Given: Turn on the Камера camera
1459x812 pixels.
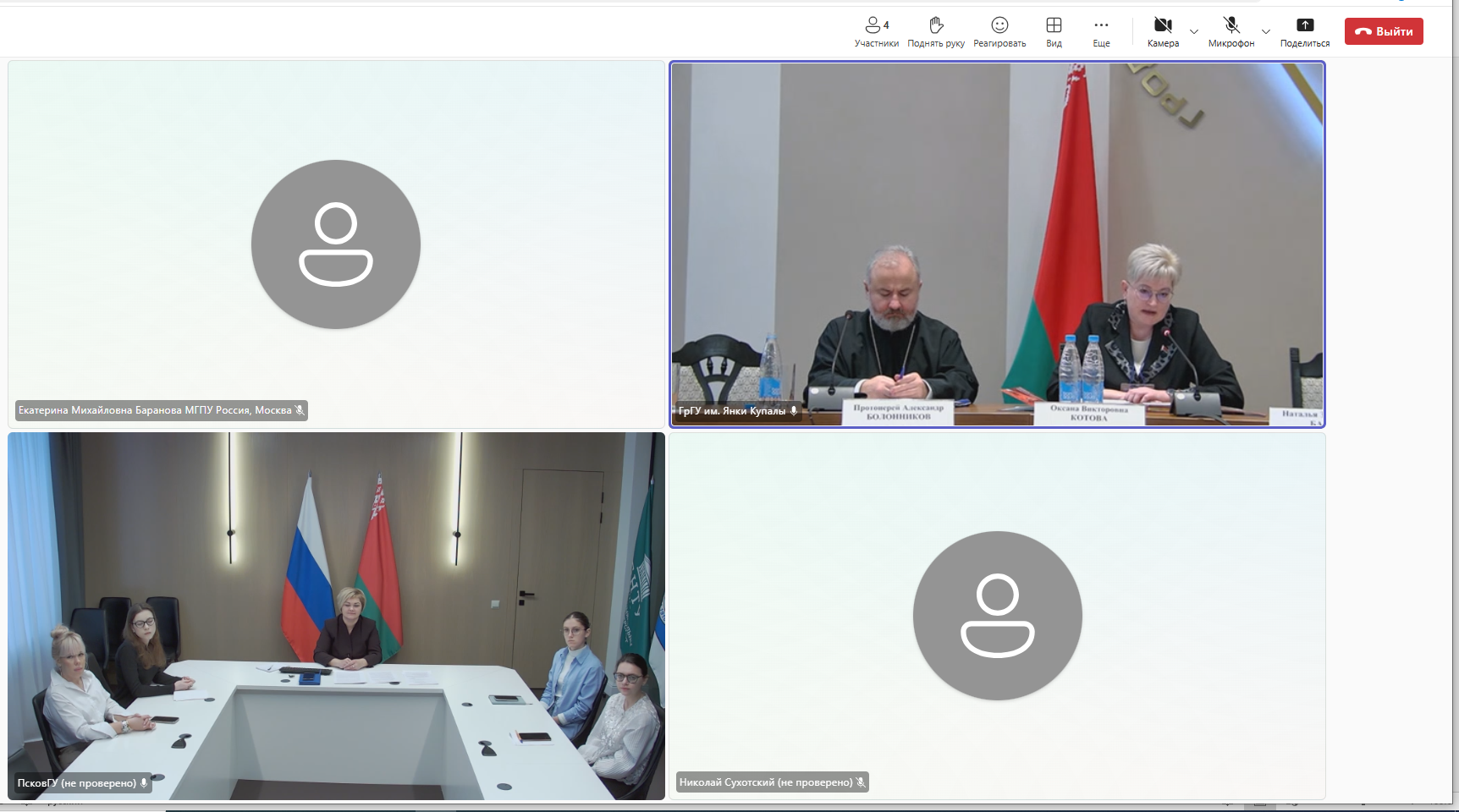Looking at the screenshot, I should pos(1163,32).
